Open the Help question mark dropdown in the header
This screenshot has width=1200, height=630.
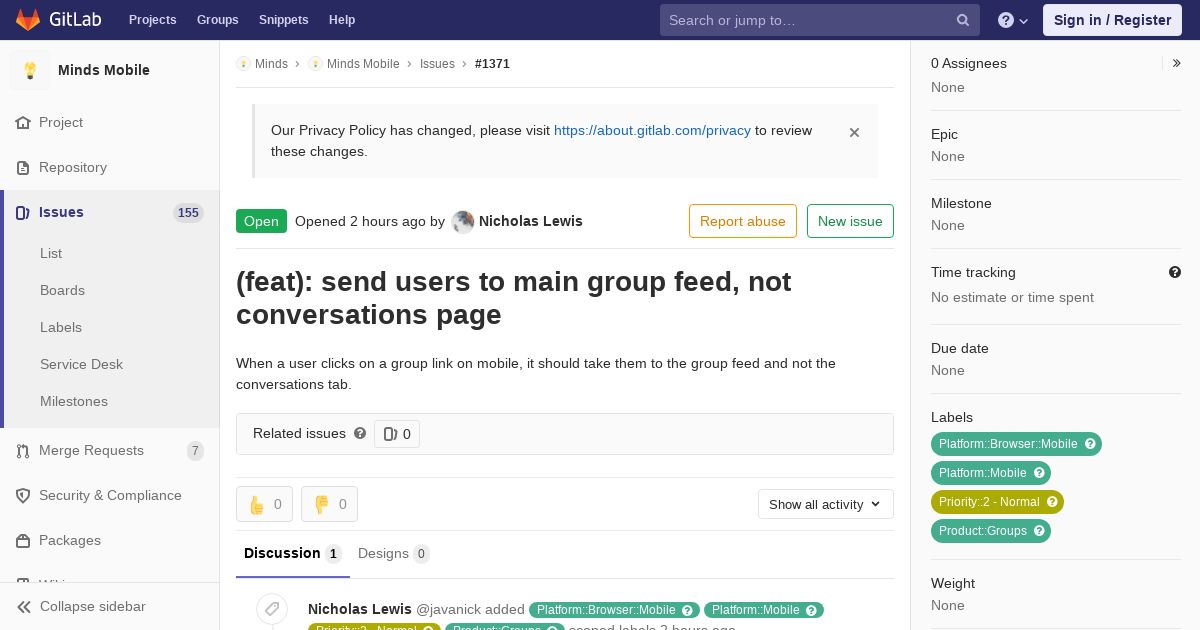coord(1013,20)
